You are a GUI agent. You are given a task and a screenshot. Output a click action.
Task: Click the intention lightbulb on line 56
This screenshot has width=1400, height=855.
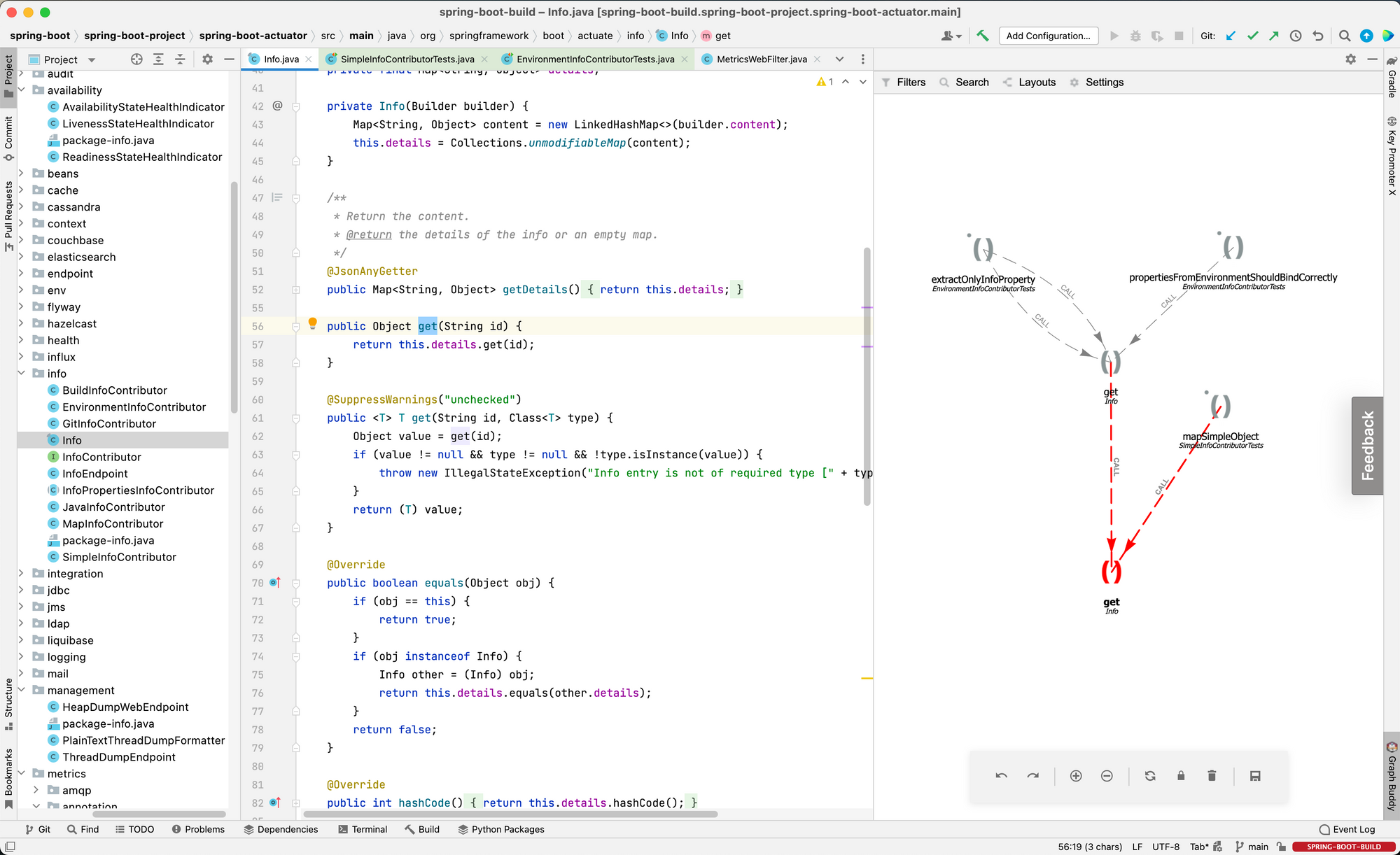pos(313,323)
